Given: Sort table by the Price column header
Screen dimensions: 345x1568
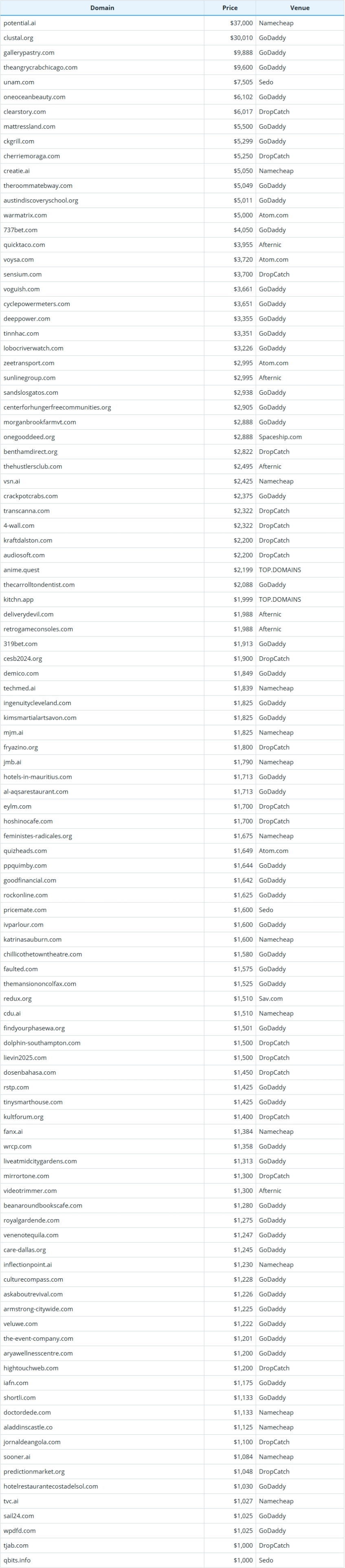Looking at the screenshot, I should point(229,8).
